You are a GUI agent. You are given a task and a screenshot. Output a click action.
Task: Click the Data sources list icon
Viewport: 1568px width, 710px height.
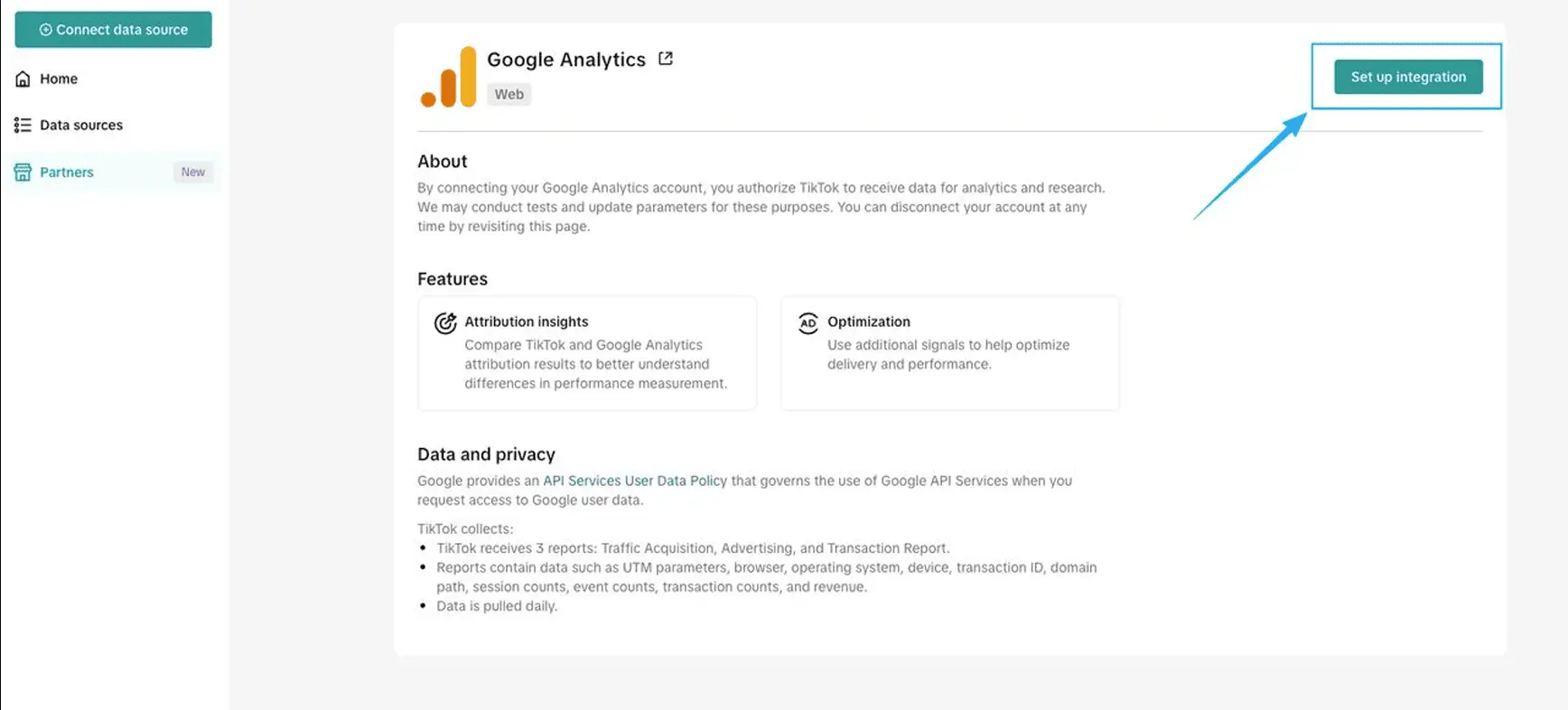(x=23, y=125)
